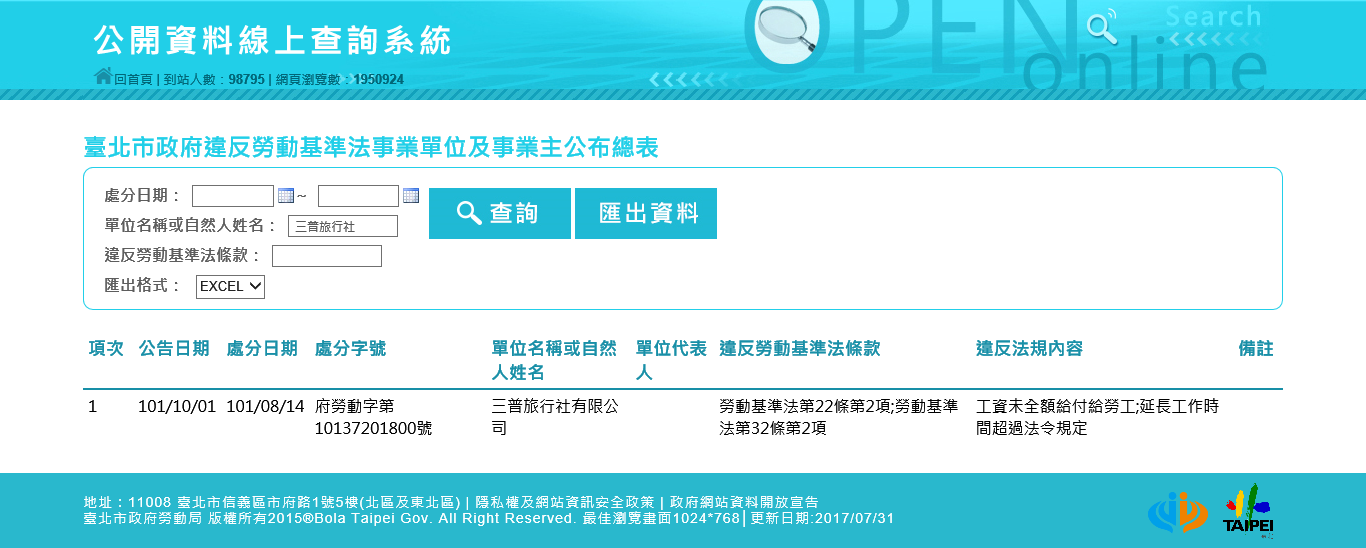Open the start date calendar picker

pyautogui.click(x=285, y=195)
